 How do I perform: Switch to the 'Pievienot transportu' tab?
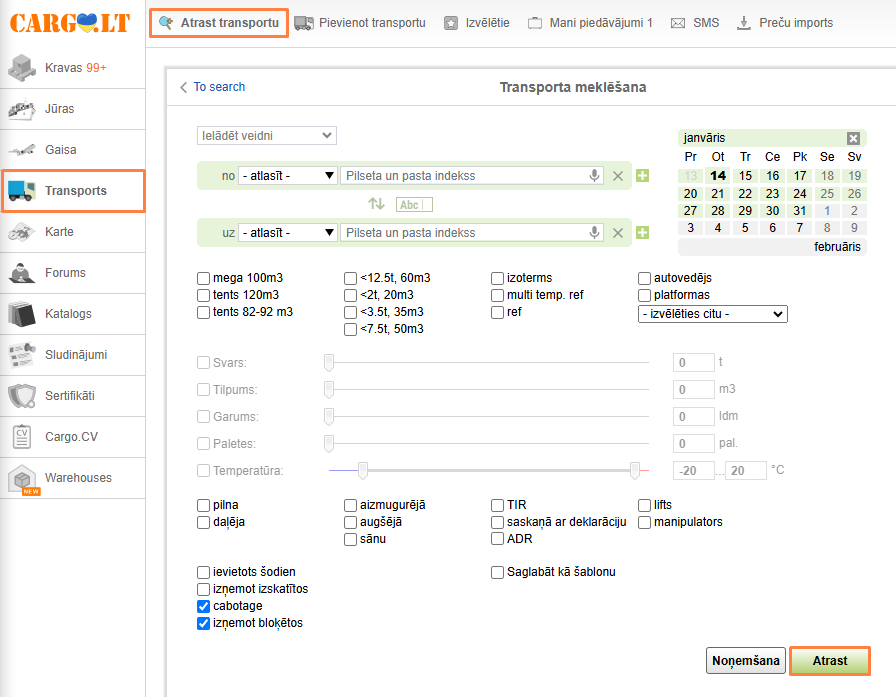(x=360, y=22)
